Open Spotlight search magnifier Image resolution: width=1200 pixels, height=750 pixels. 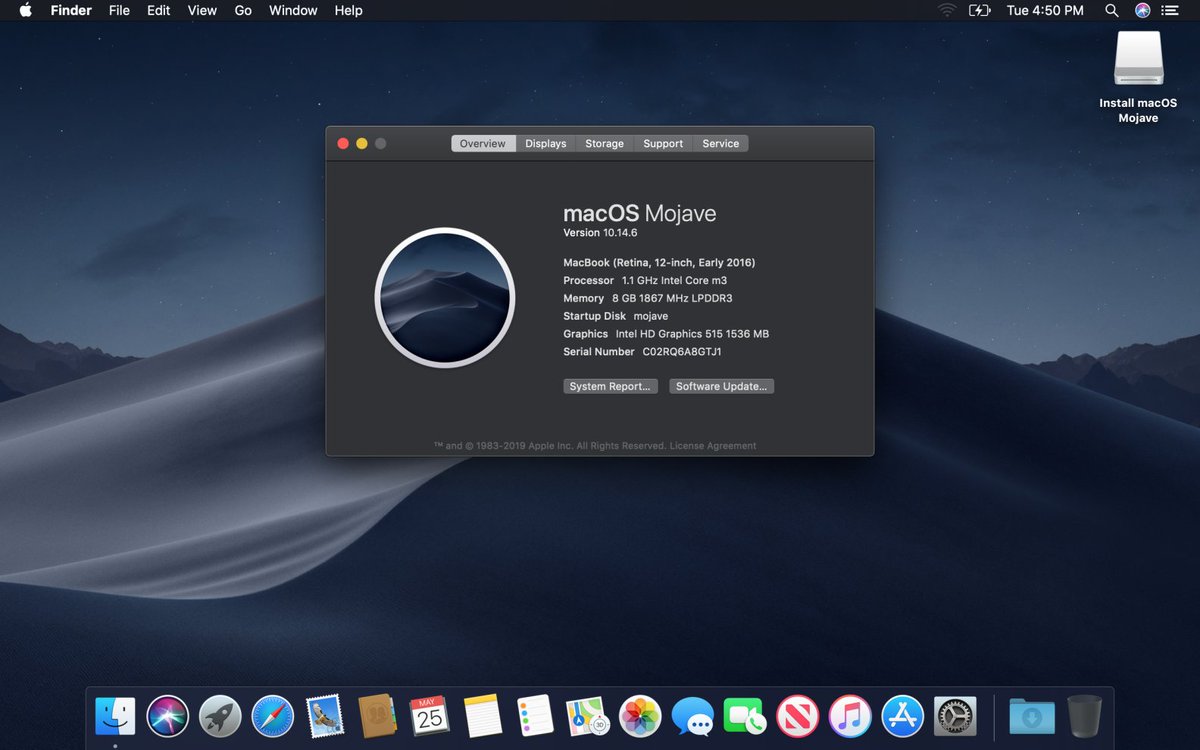pyautogui.click(x=1111, y=10)
